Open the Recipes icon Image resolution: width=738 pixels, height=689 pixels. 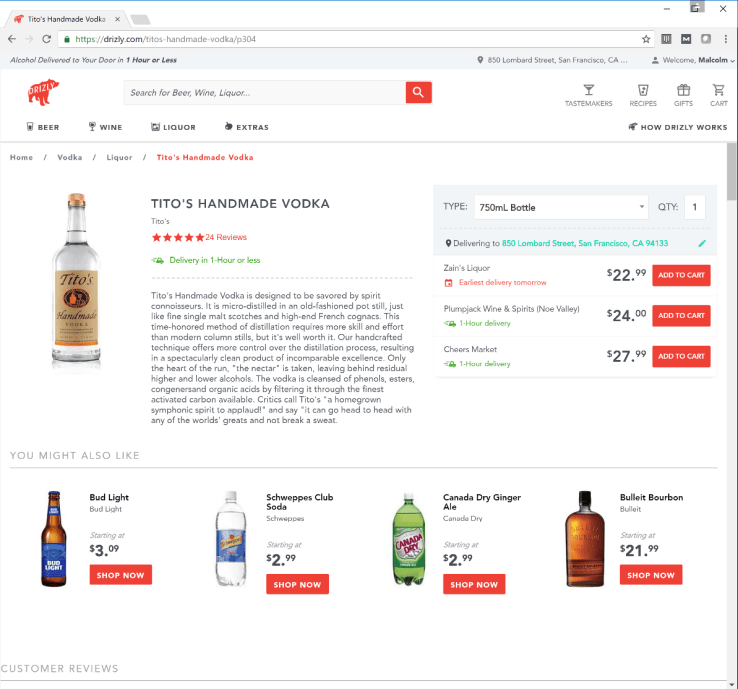click(643, 90)
